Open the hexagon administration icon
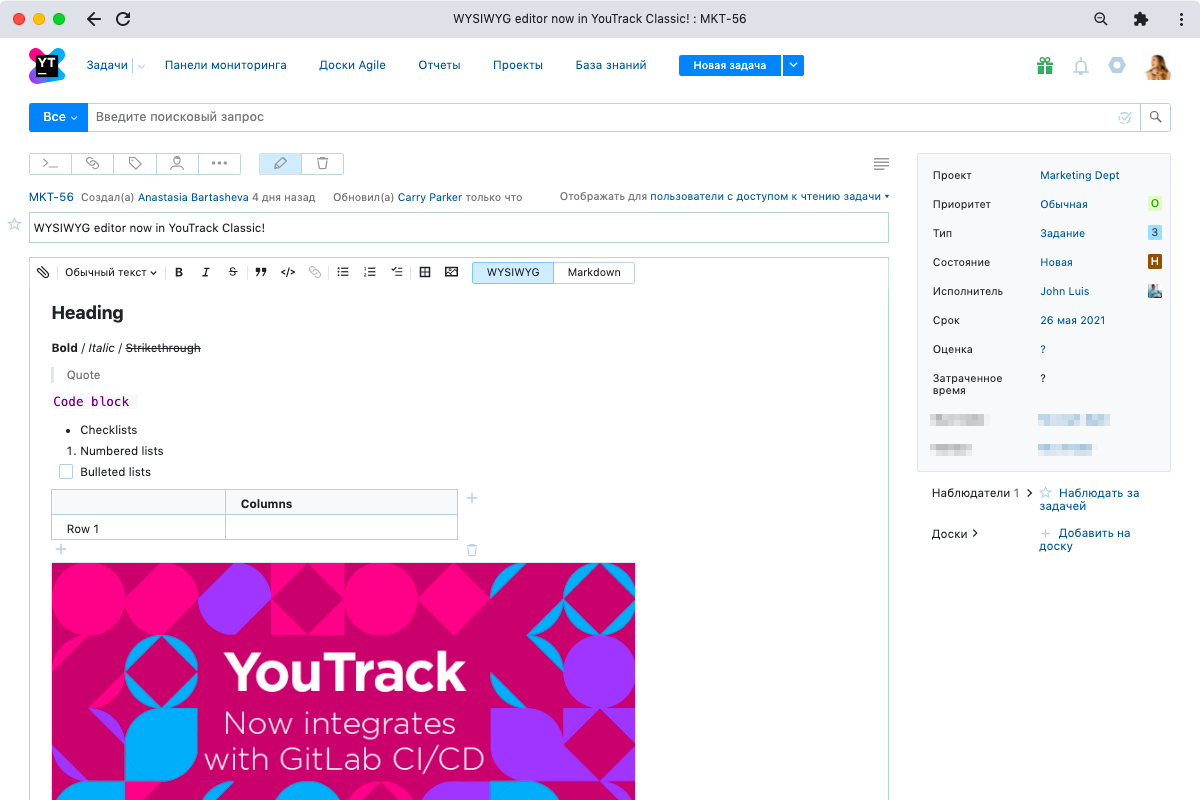The width and height of the screenshot is (1200, 800). tap(1117, 66)
